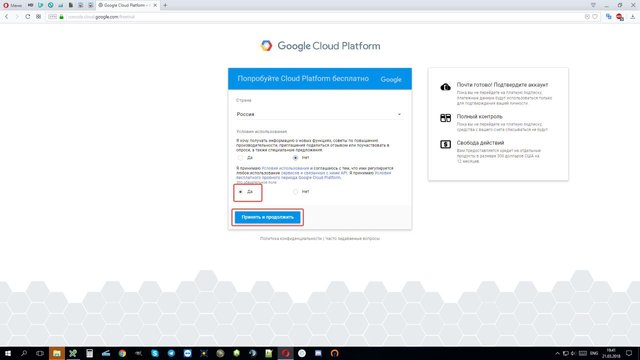Switch to Opera in the taskbar

(285, 353)
